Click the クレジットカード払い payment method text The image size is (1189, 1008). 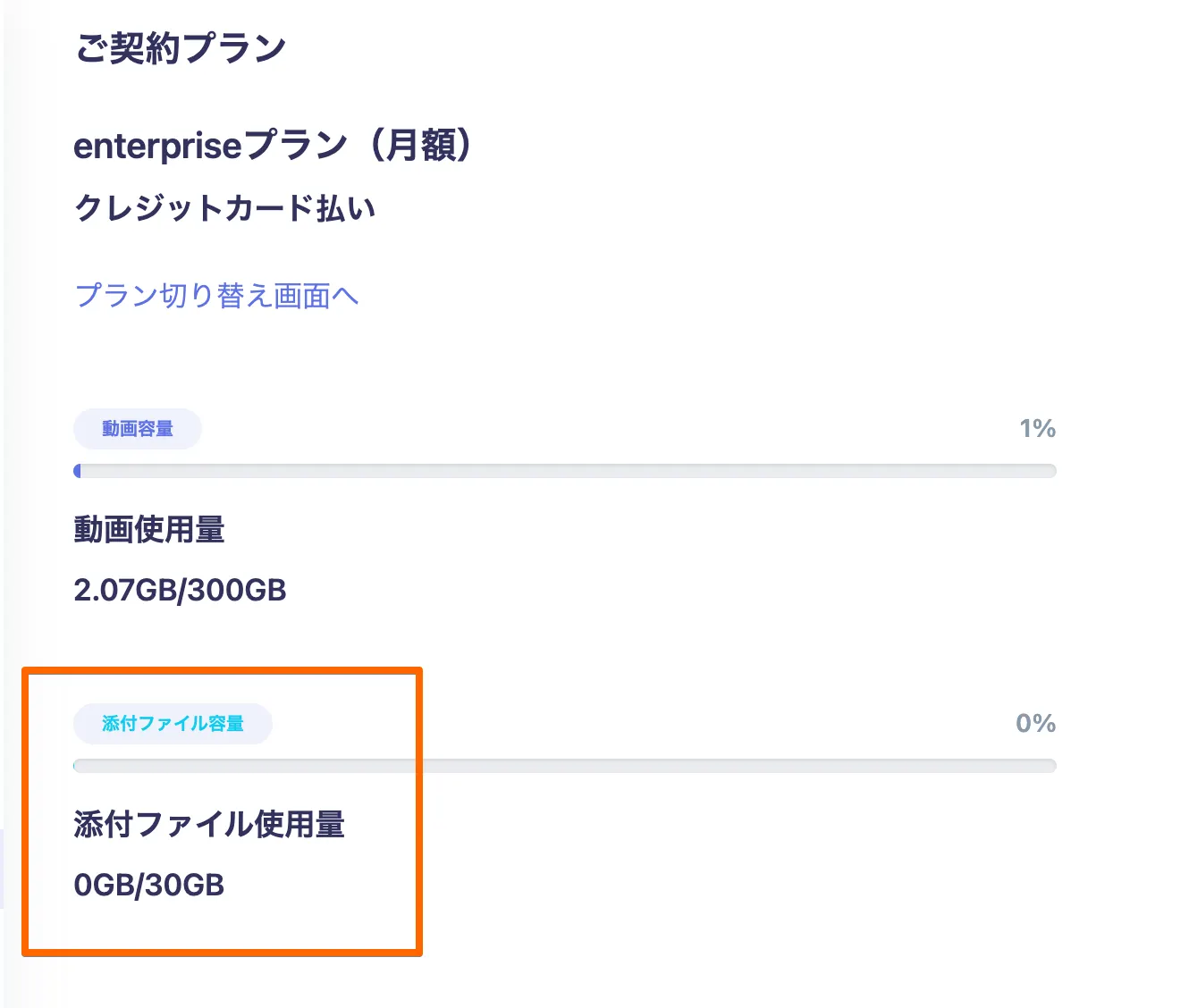point(224,208)
